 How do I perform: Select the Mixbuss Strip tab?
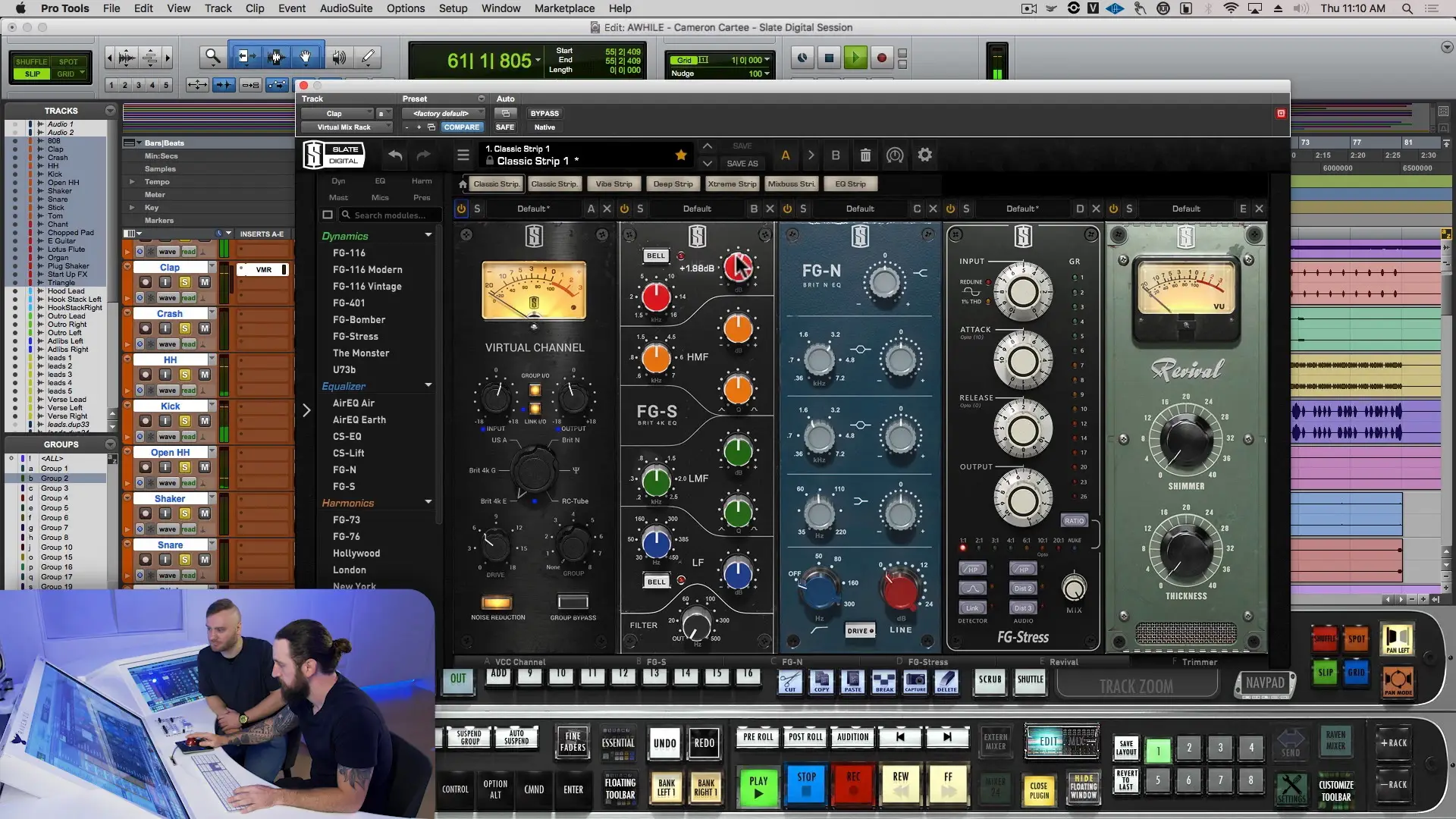(x=791, y=184)
